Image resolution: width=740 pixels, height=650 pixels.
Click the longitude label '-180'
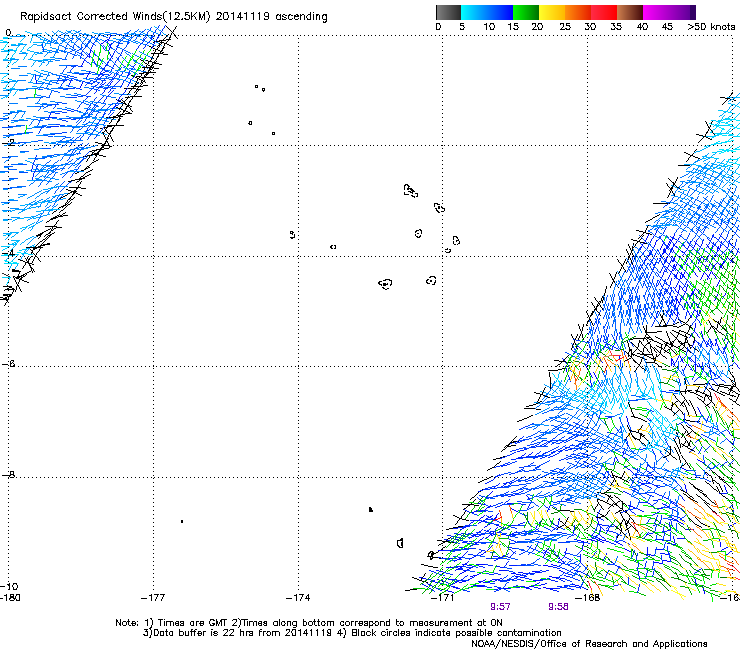pyautogui.click(x=10, y=598)
